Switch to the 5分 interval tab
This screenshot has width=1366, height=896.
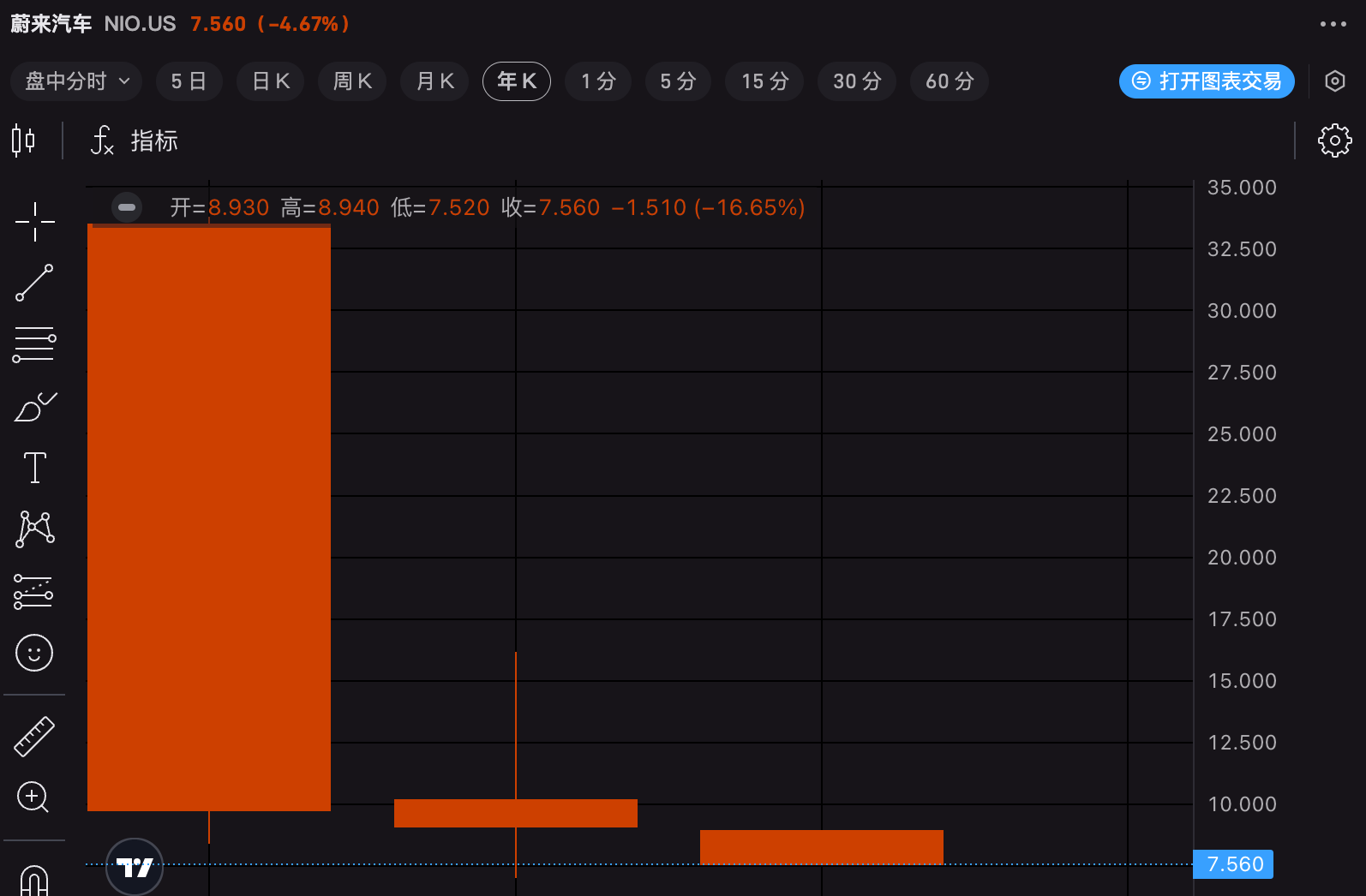678,81
